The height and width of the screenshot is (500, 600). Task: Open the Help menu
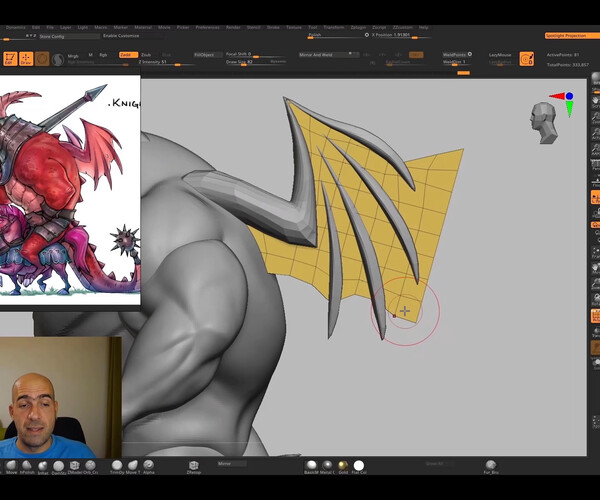tap(423, 28)
